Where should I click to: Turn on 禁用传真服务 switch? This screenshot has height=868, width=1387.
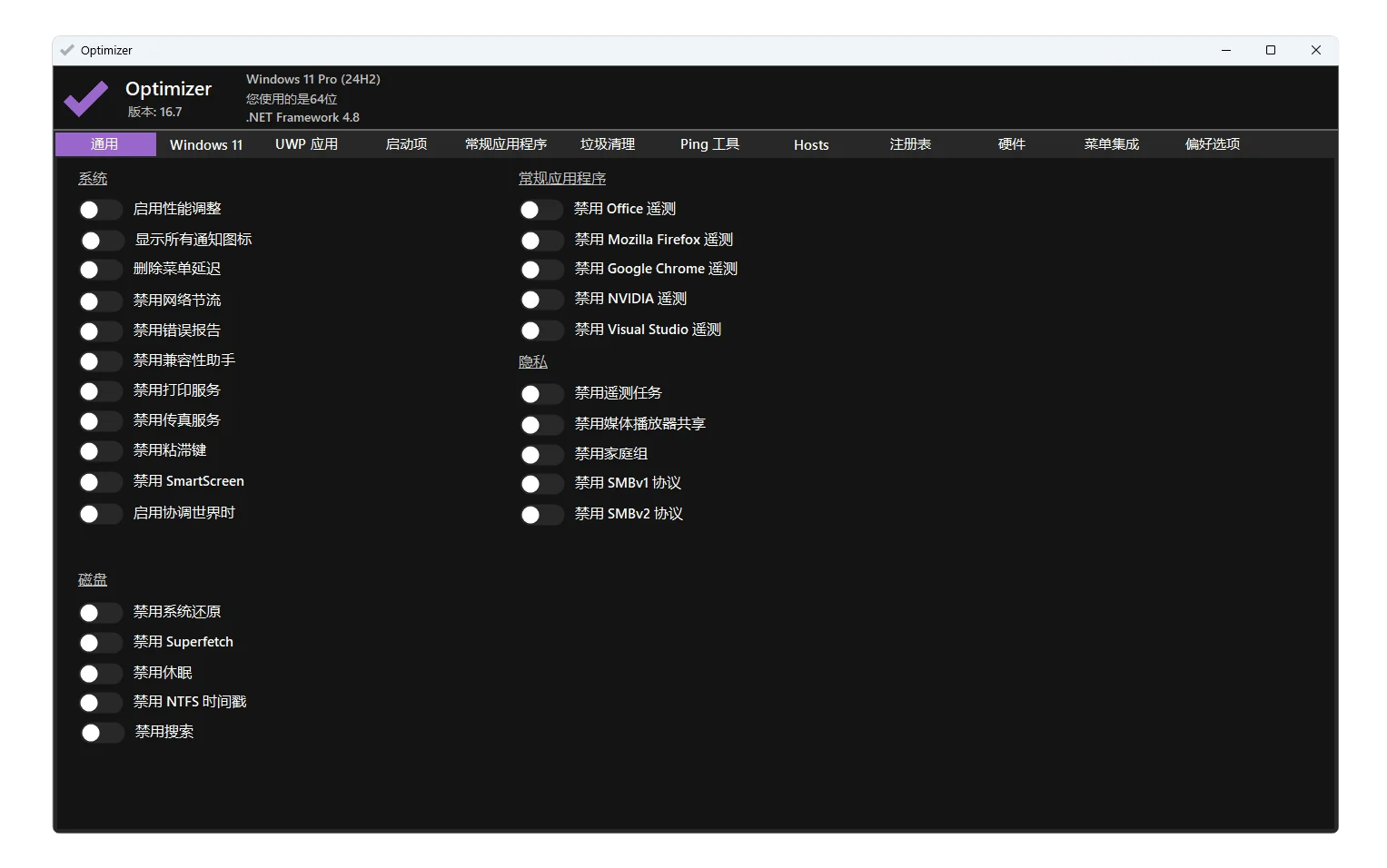click(100, 421)
